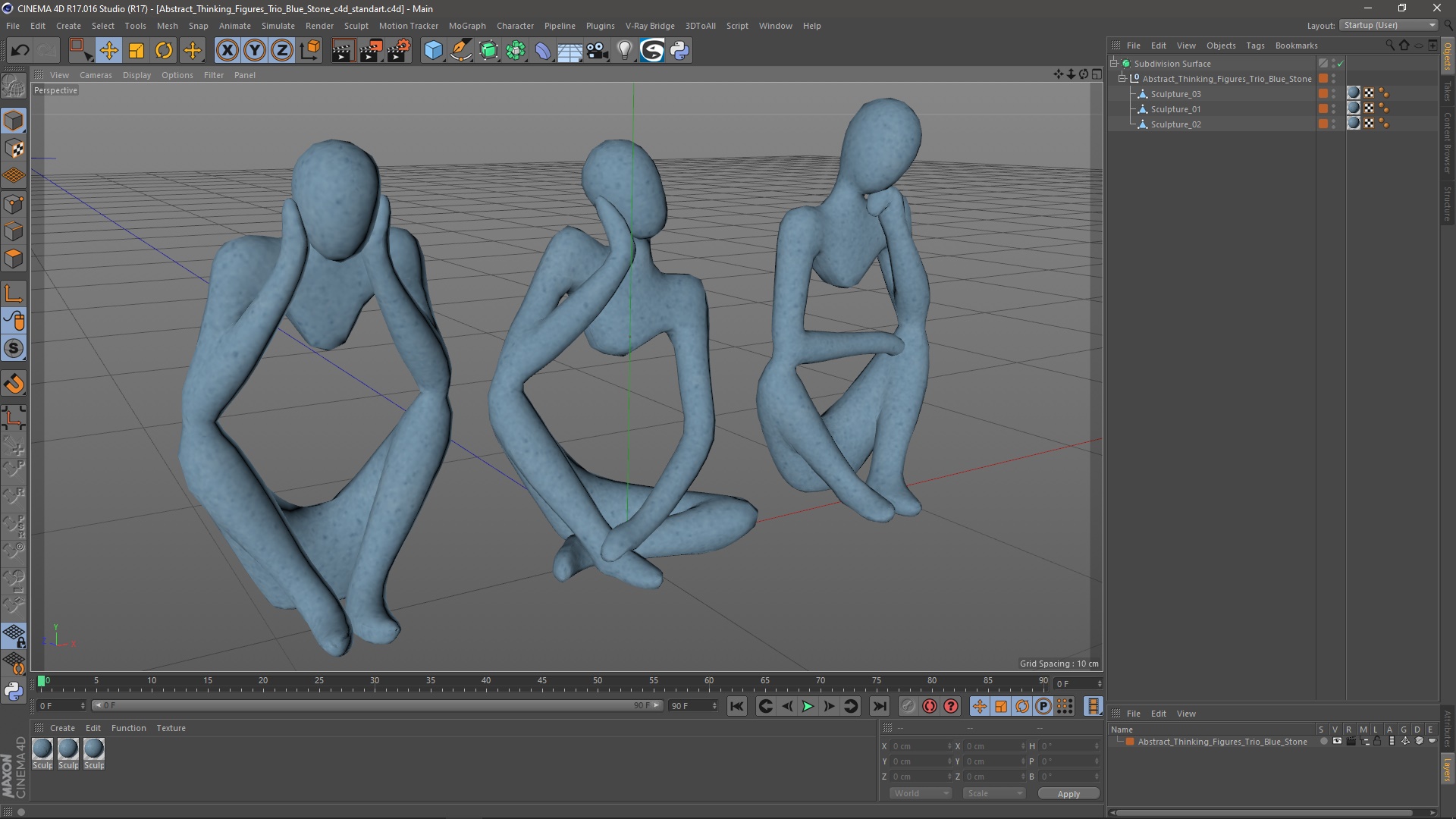Open Edit Render Settings
Image resolution: width=1456 pixels, height=819 pixels.
click(x=399, y=51)
